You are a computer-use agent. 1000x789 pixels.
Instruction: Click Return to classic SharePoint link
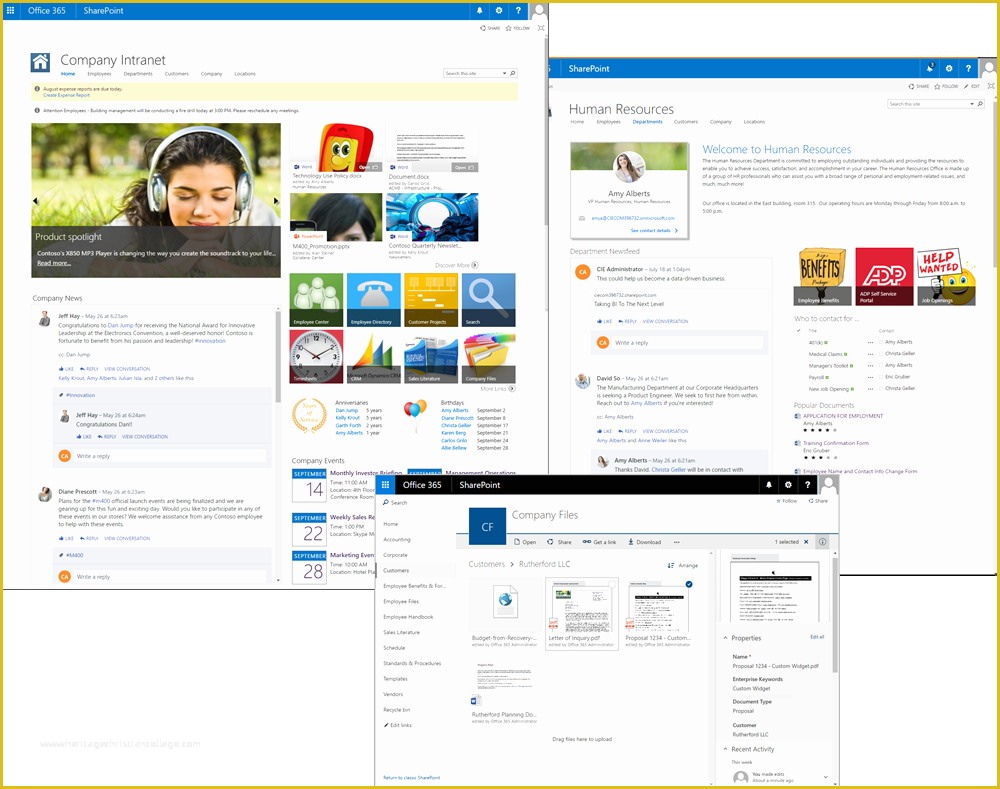point(411,778)
